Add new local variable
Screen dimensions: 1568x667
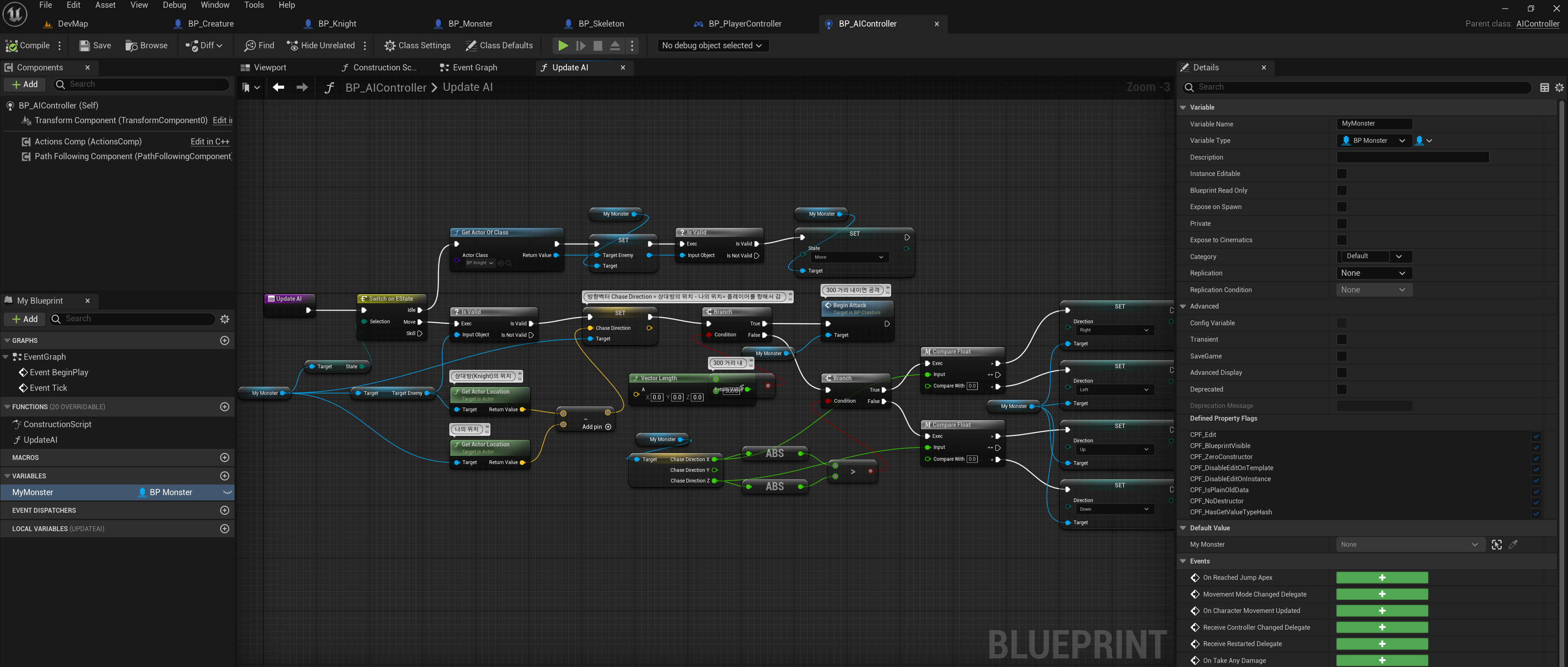coord(225,529)
